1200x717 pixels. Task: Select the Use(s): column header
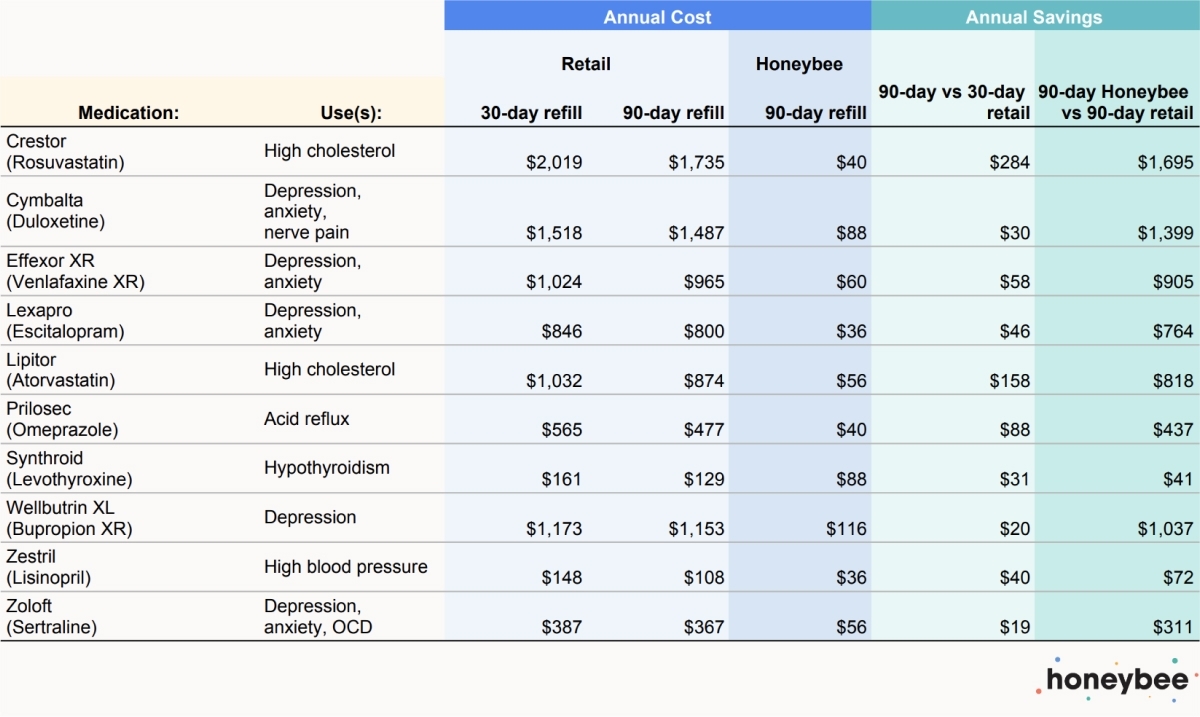pos(351,113)
